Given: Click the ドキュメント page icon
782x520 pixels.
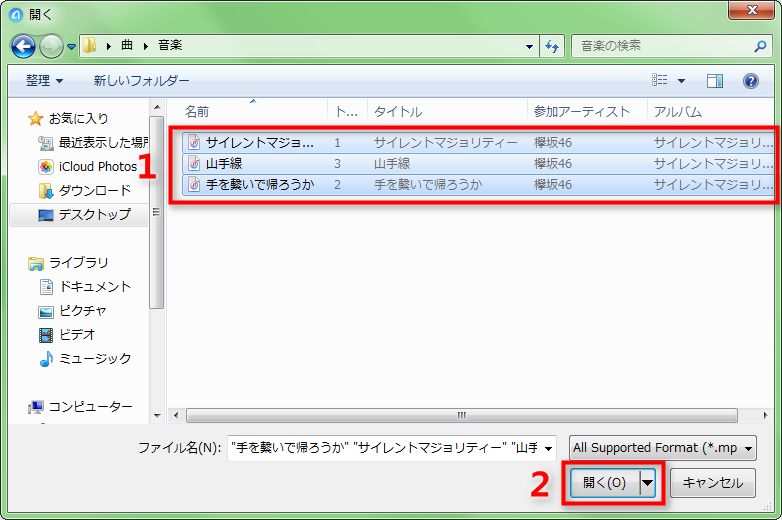Looking at the screenshot, I should point(46,287).
